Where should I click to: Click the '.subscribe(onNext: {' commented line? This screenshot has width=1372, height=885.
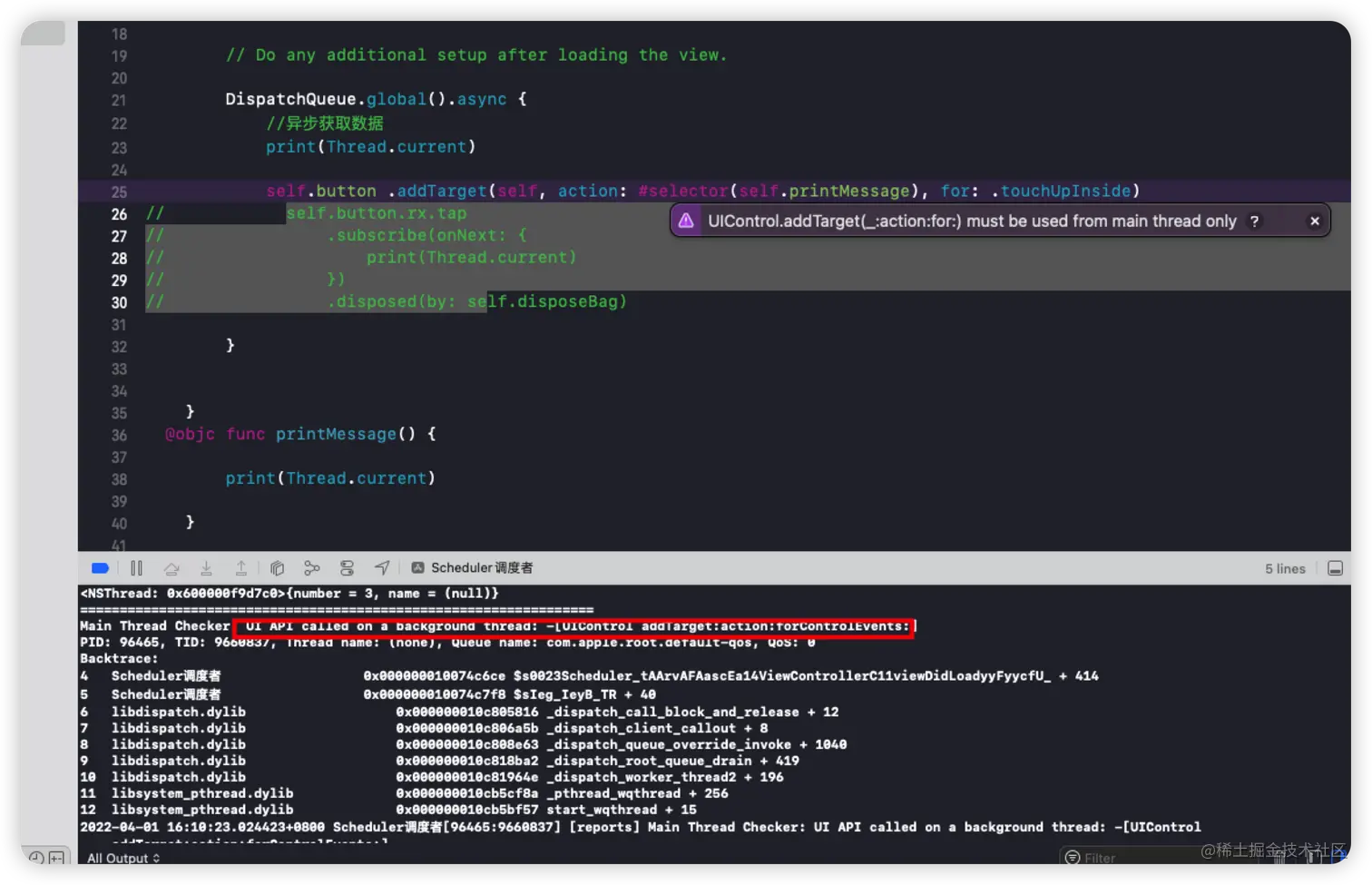click(426, 235)
